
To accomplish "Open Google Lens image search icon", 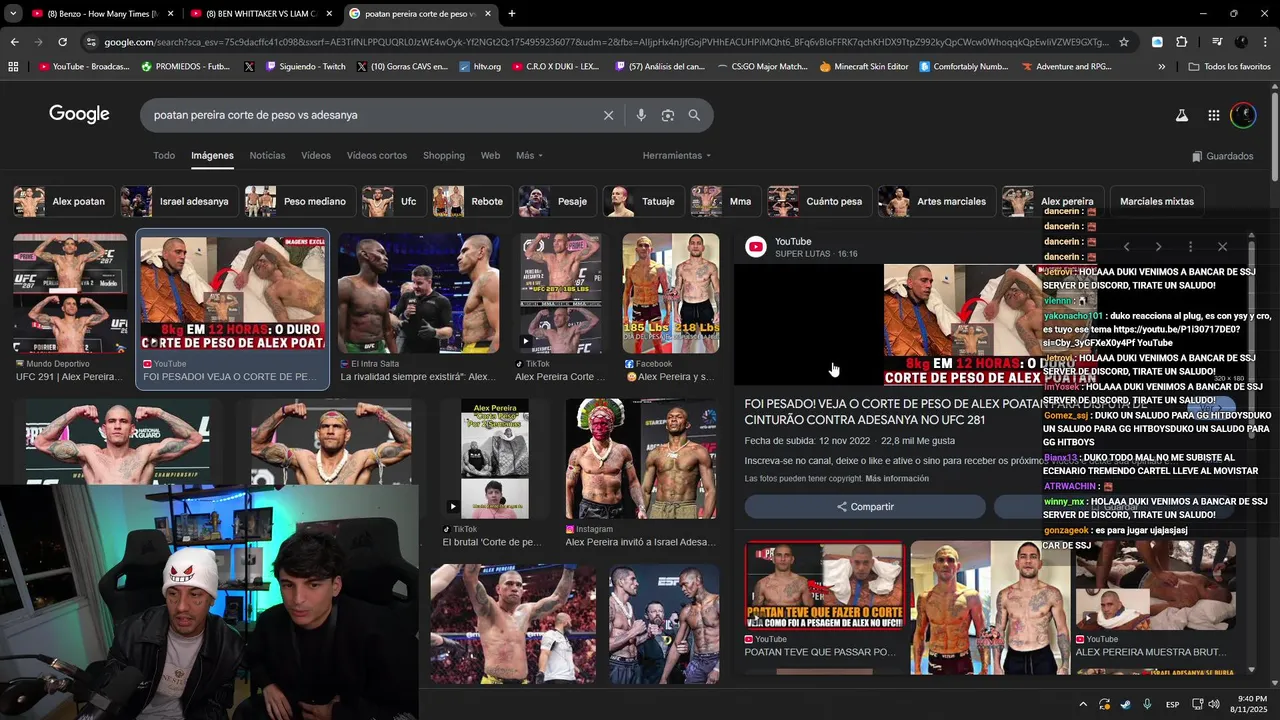I will [x=668, y=115].
